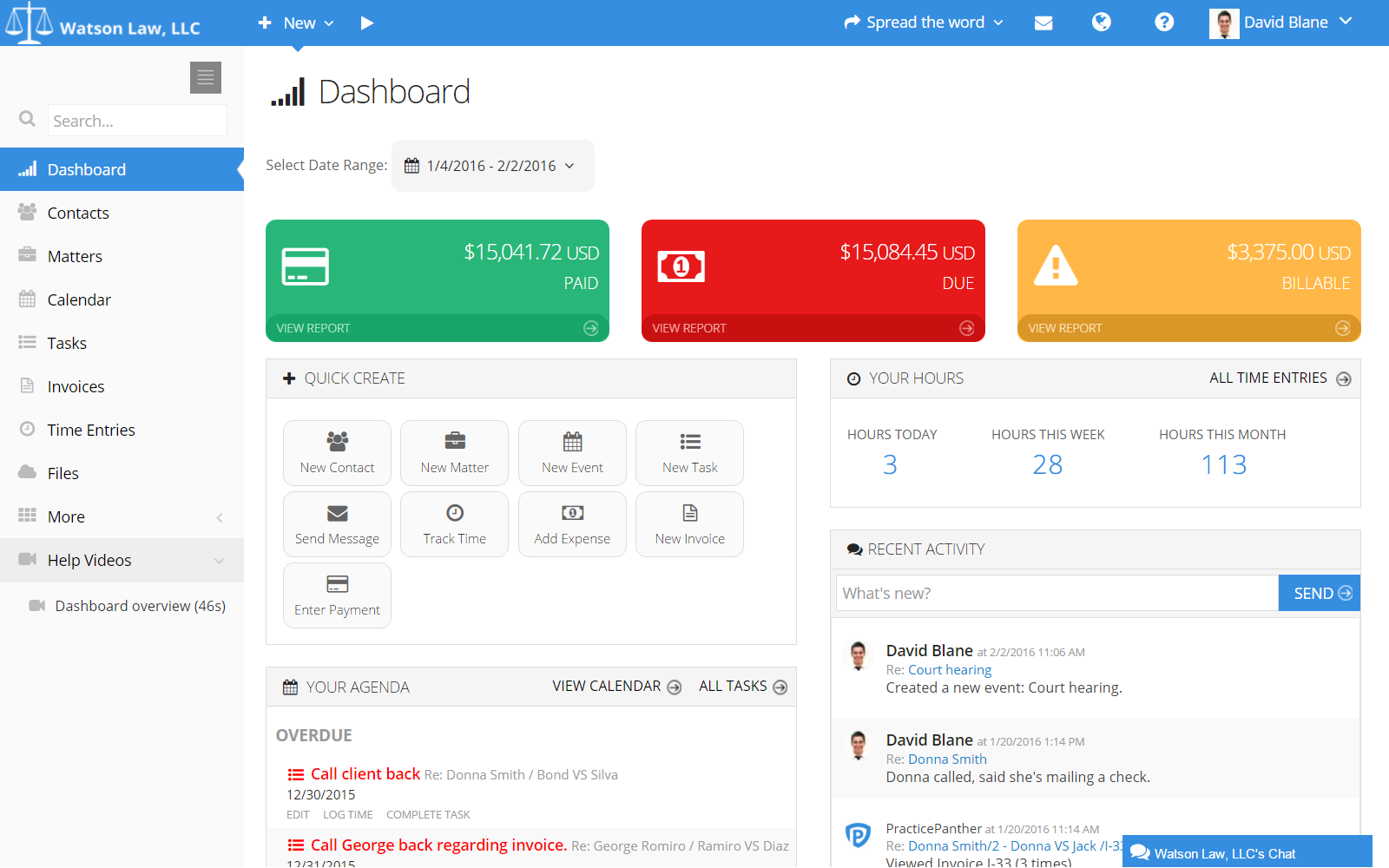1389x868 pixels.
Task: Open the date range 1/4/2016 - 2/2/2016 picker
Action: click(492, 166)
